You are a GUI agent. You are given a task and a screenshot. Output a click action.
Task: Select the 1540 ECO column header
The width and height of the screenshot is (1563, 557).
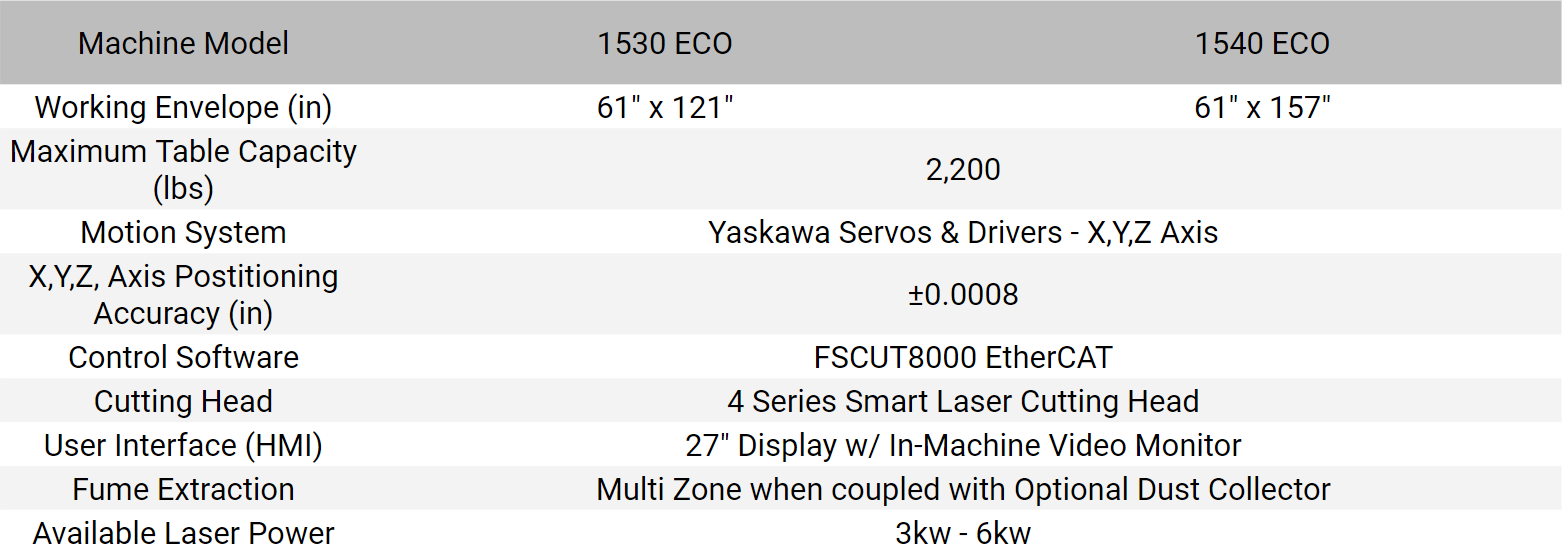point(1263,43)
